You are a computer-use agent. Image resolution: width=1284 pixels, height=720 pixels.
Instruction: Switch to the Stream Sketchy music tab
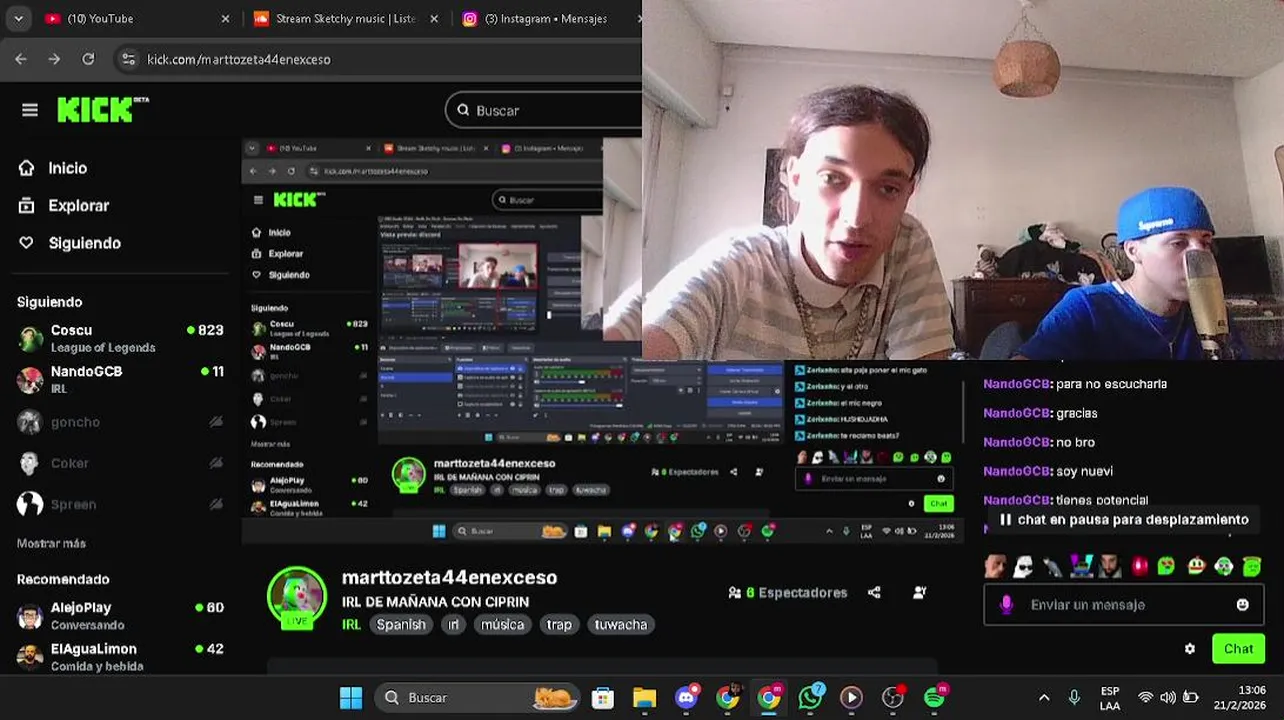[x=345, y=18]
